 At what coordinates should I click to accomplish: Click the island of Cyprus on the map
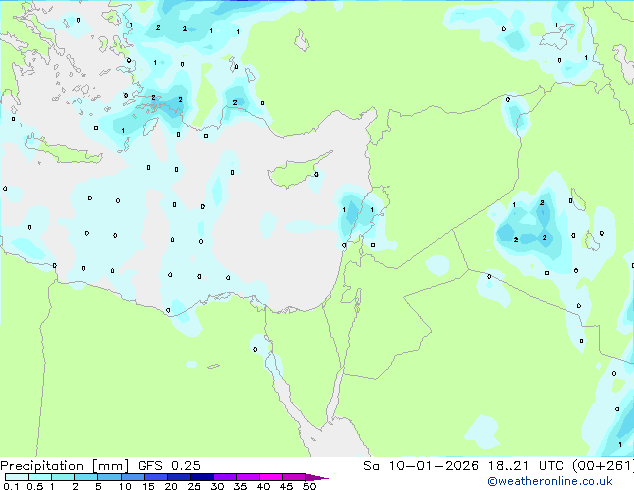pos(294,173)
